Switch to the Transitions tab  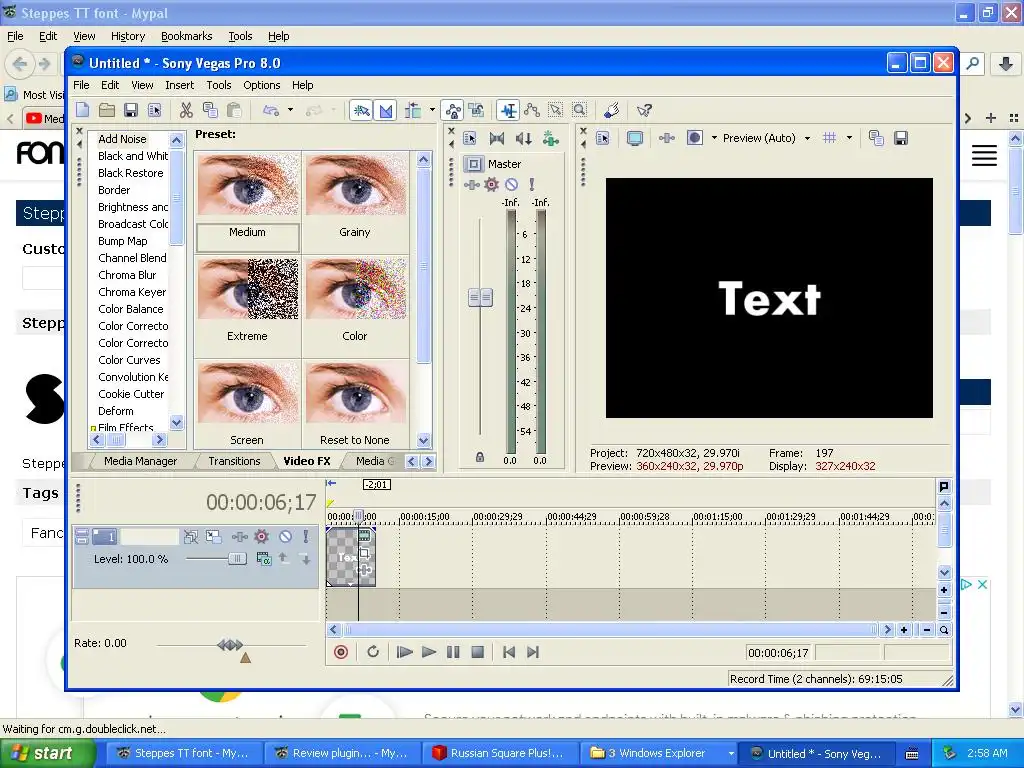click(x=234, y=461)
